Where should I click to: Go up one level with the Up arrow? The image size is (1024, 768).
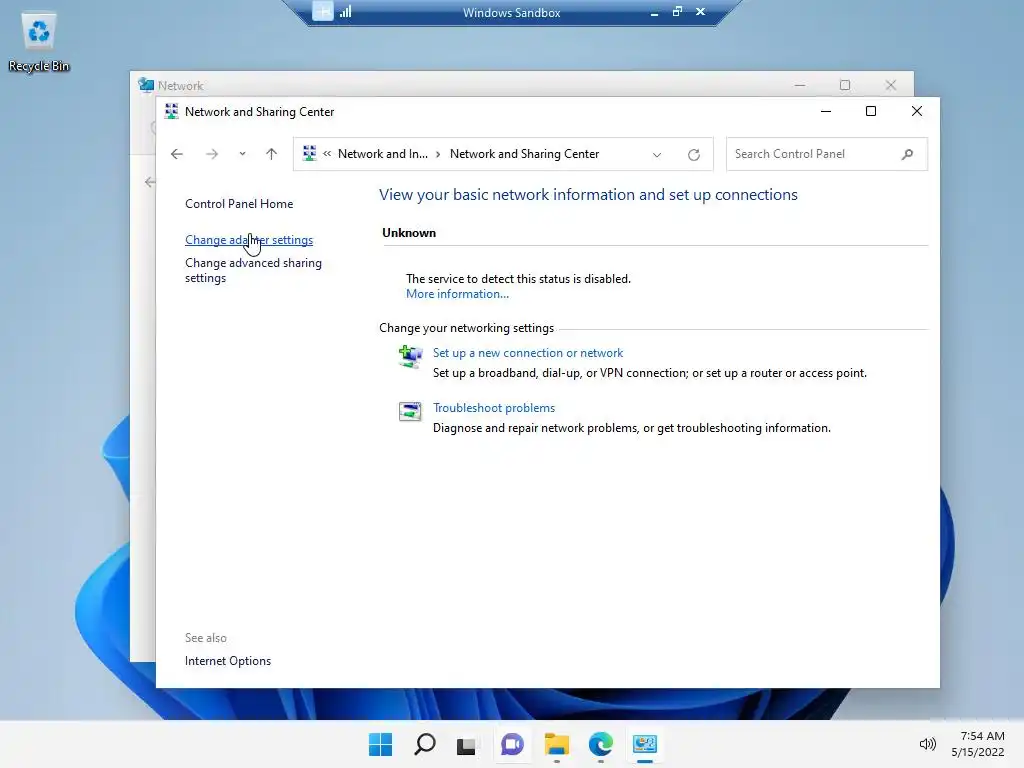click(272, 154)
